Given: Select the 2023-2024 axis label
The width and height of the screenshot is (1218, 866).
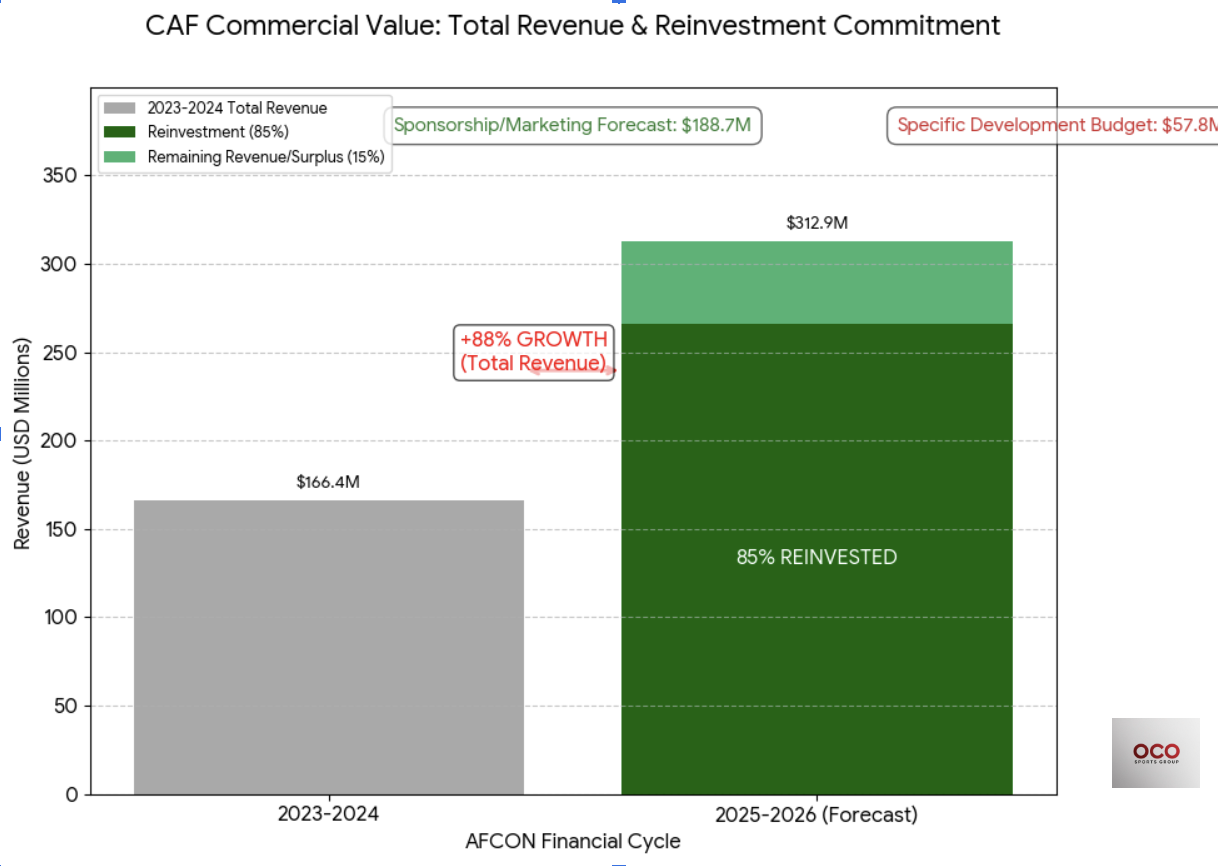Looking at the screenshot, I should coord(328,815).
